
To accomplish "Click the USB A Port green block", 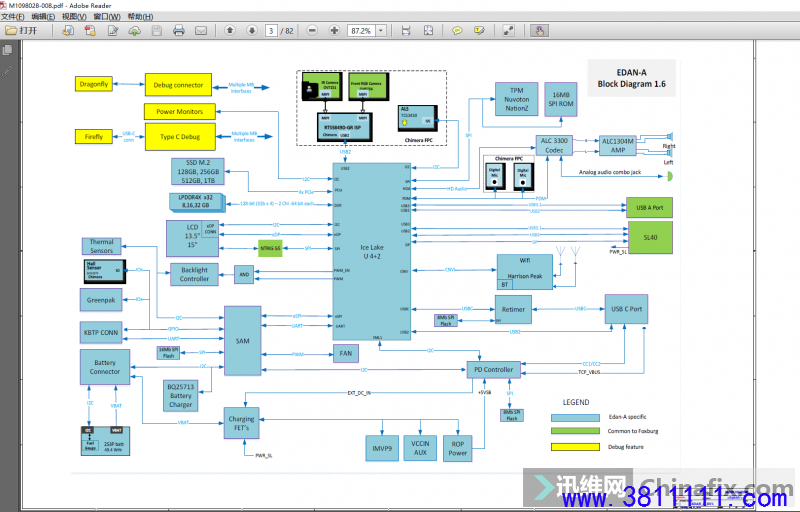I will [649, 208].
